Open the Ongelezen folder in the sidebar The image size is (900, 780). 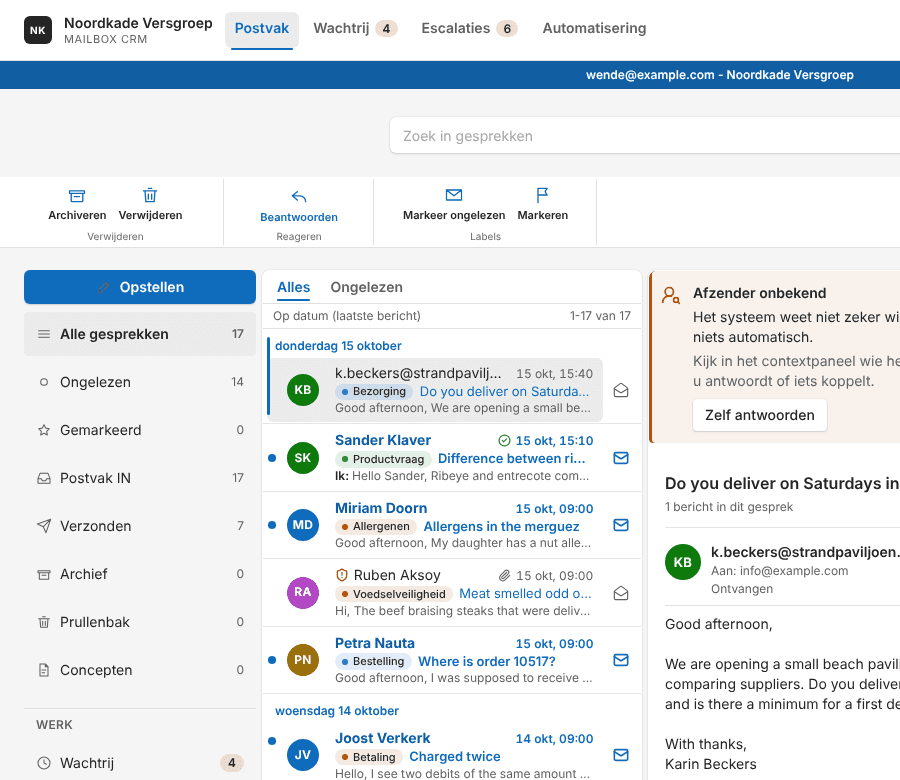point(140,382)
